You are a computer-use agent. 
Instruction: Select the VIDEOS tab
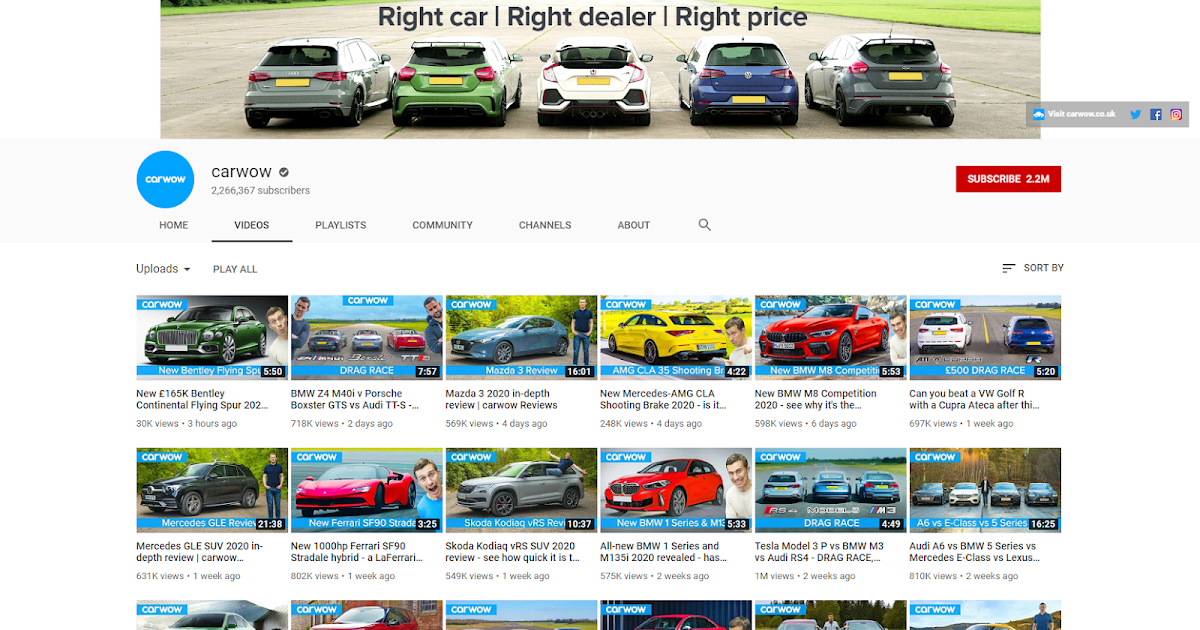point(252,225)
